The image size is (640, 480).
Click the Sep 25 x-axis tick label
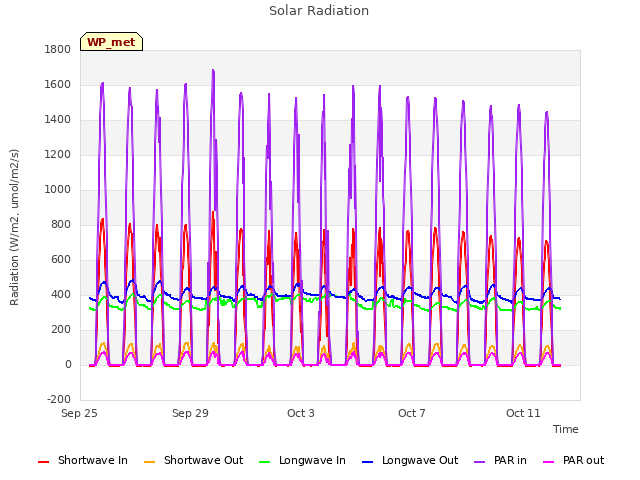point(79,413)
